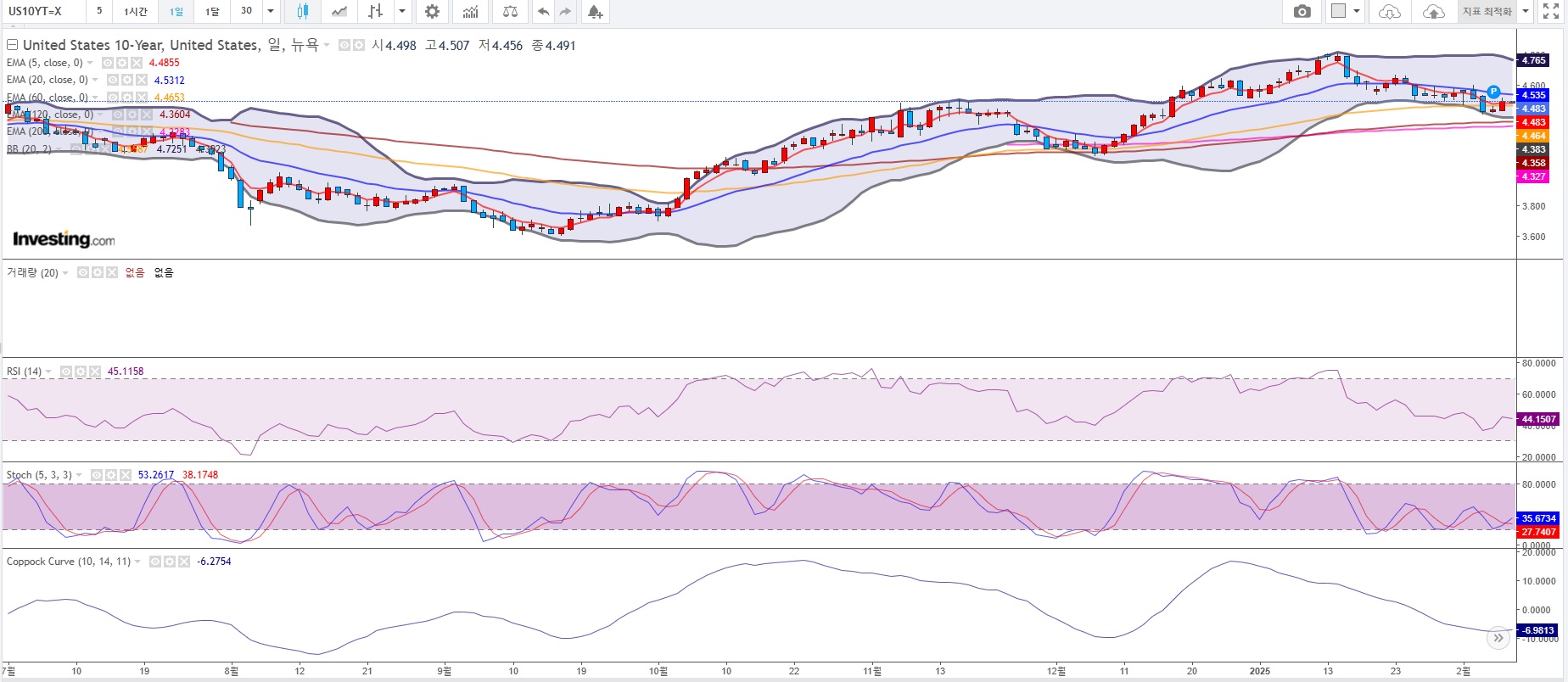Switch to the line chart style icon
Viewport: 1568px width, 682px height.
339,11
